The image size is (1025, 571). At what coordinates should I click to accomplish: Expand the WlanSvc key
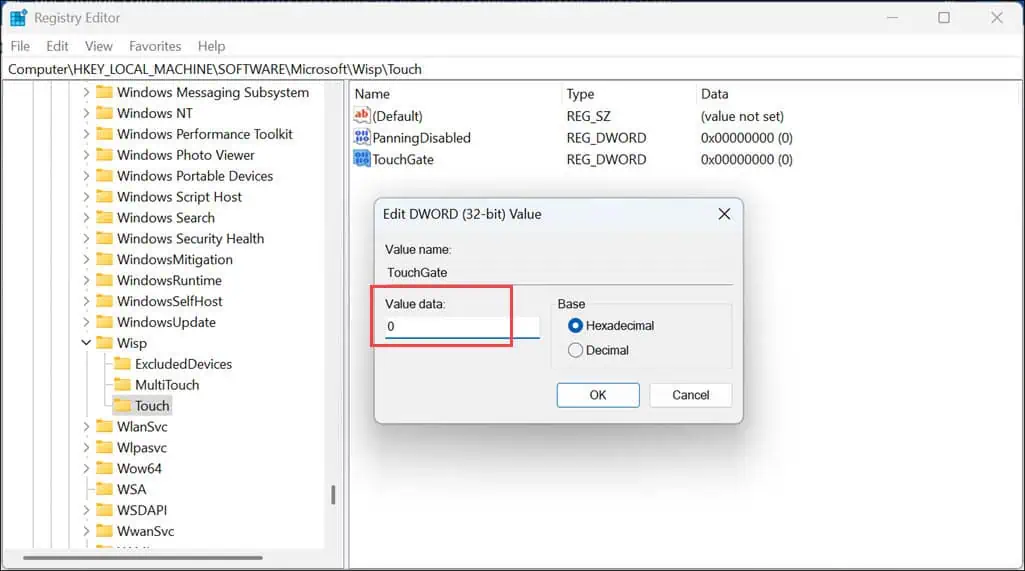click(x=86, y=427)
